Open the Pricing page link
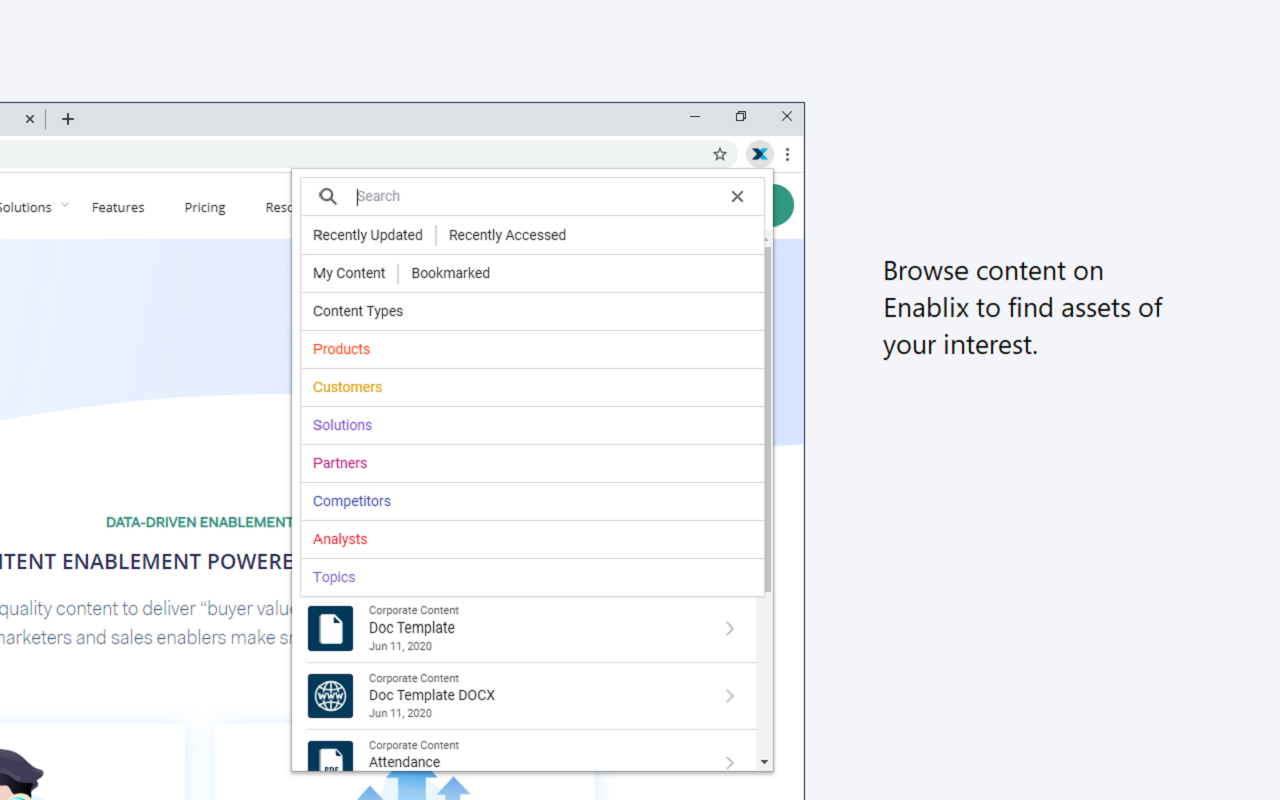Screen dimensions: 1280x800 [205, 207]
